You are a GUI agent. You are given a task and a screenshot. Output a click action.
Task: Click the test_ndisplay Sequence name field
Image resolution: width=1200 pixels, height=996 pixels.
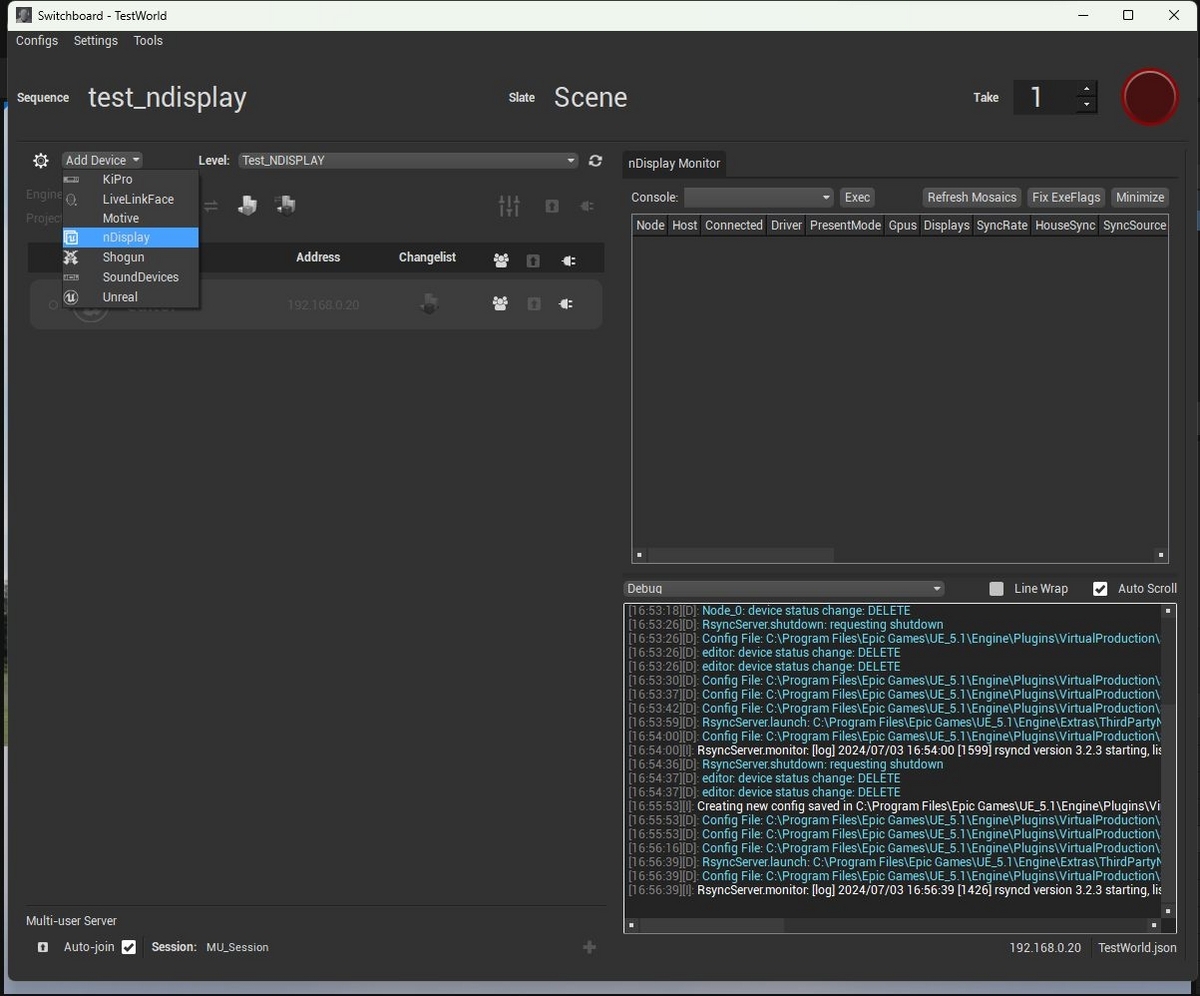click(x=167, y=98)
